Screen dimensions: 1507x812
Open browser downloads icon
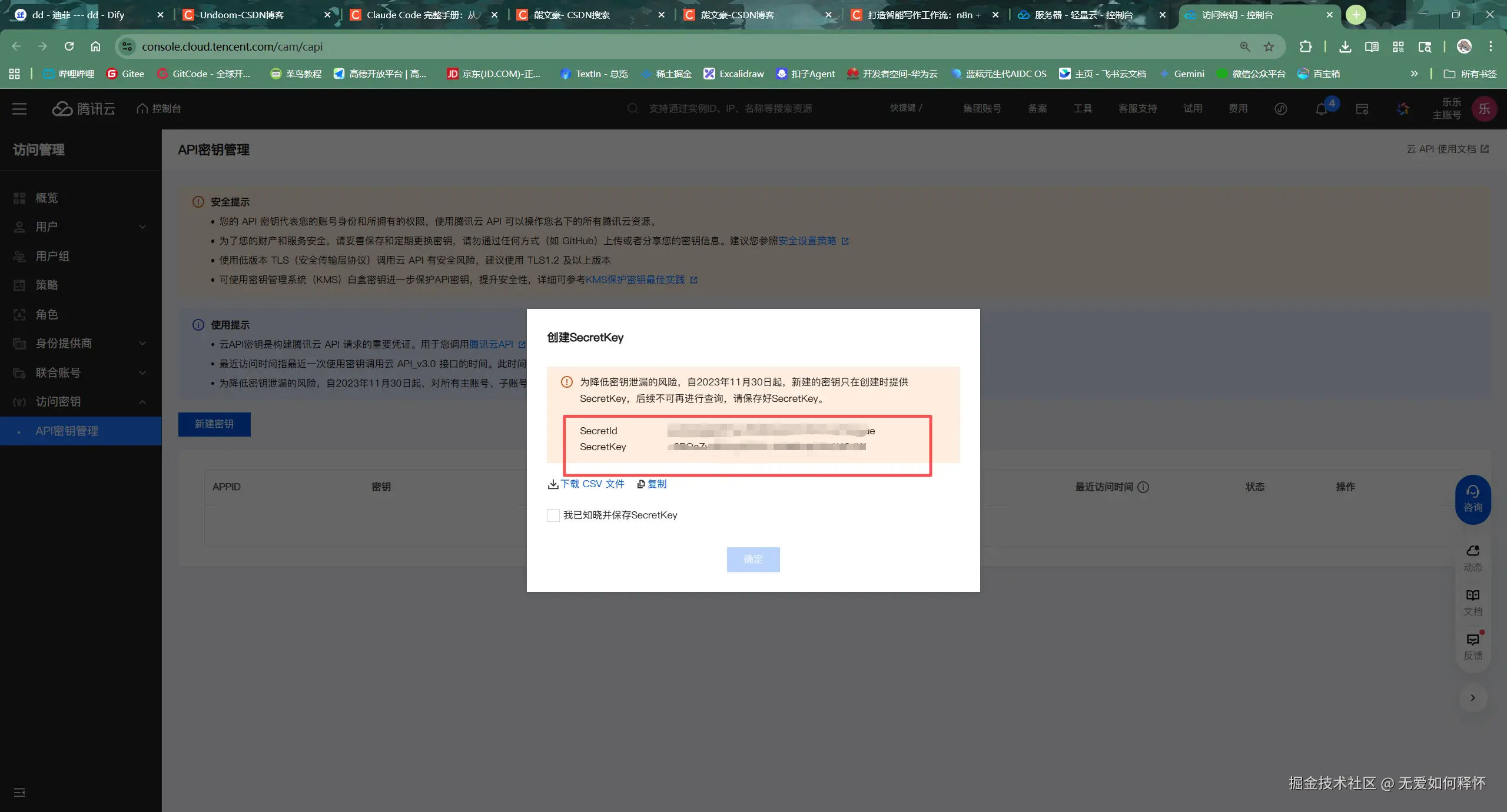coord(1345,46)
